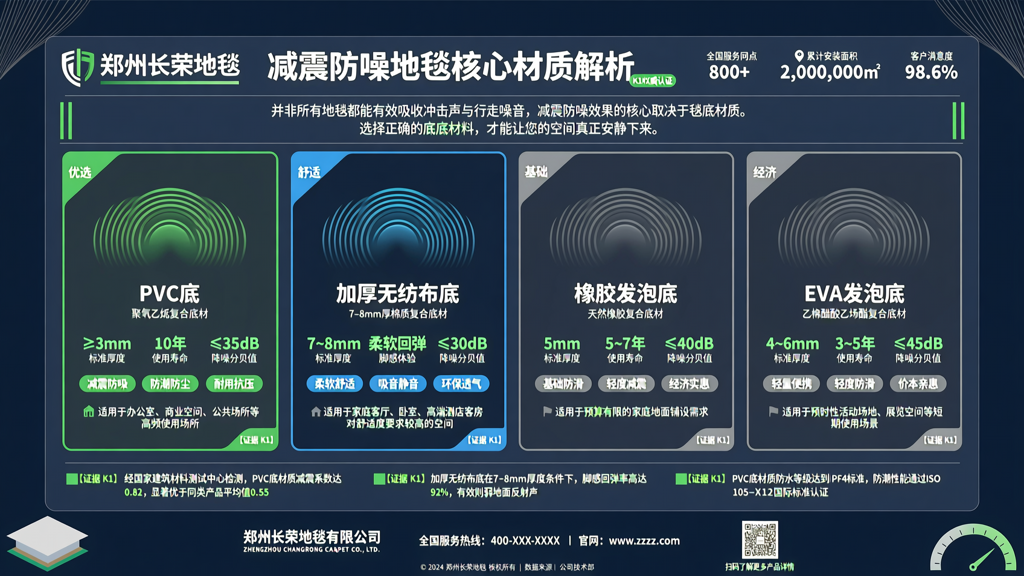The height and width of the screenshot is (576, 1024).
Task: Click the ≤40dB noise value
Action: 689,344
